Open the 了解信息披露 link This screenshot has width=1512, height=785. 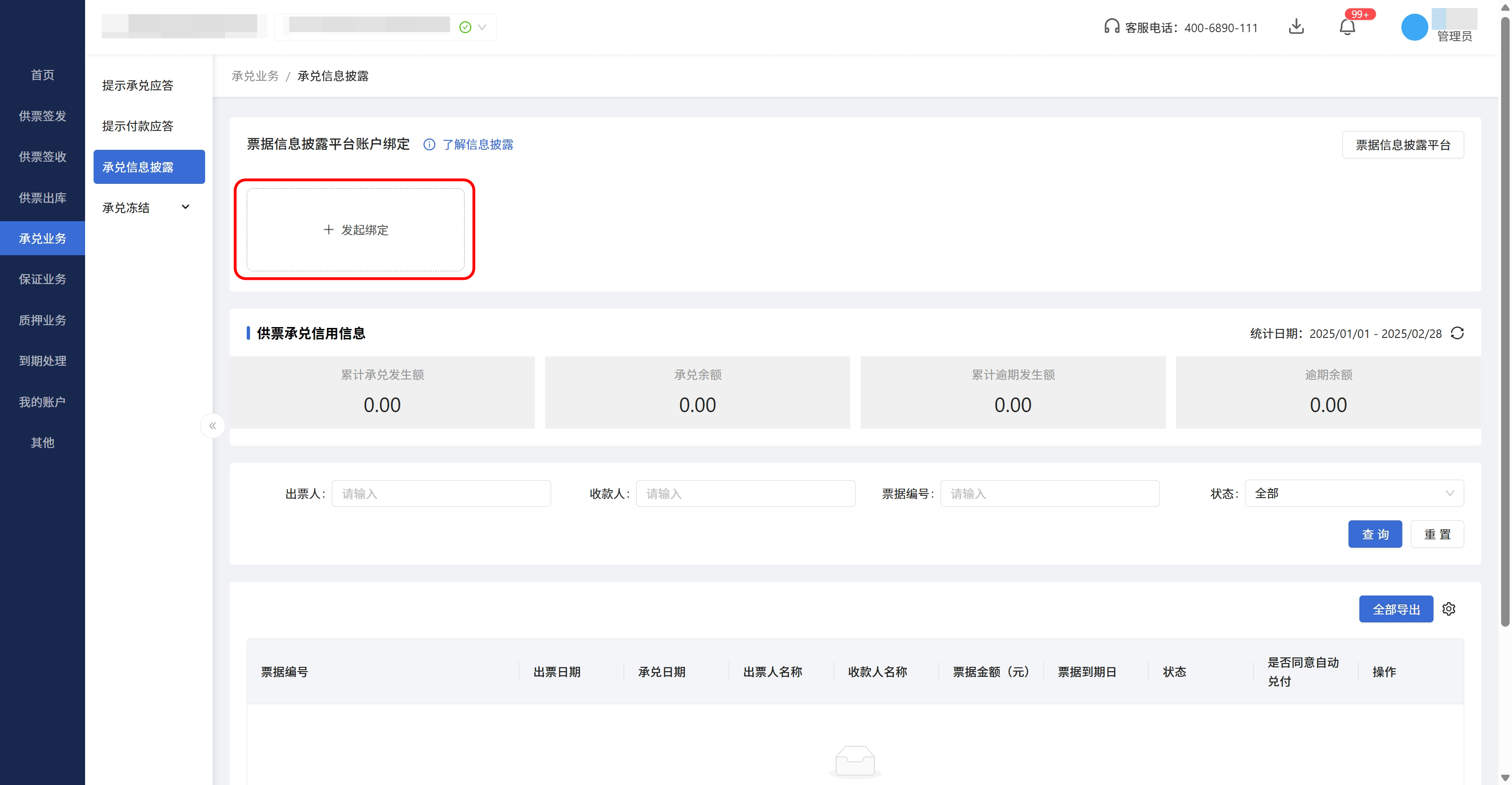coord(477,144)
